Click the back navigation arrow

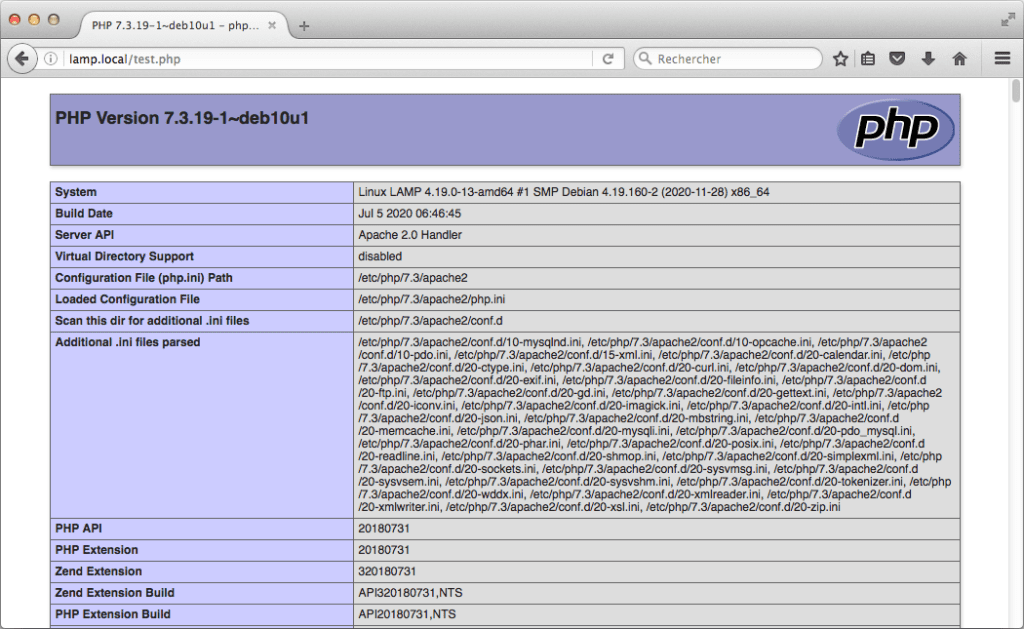[21, 58]
